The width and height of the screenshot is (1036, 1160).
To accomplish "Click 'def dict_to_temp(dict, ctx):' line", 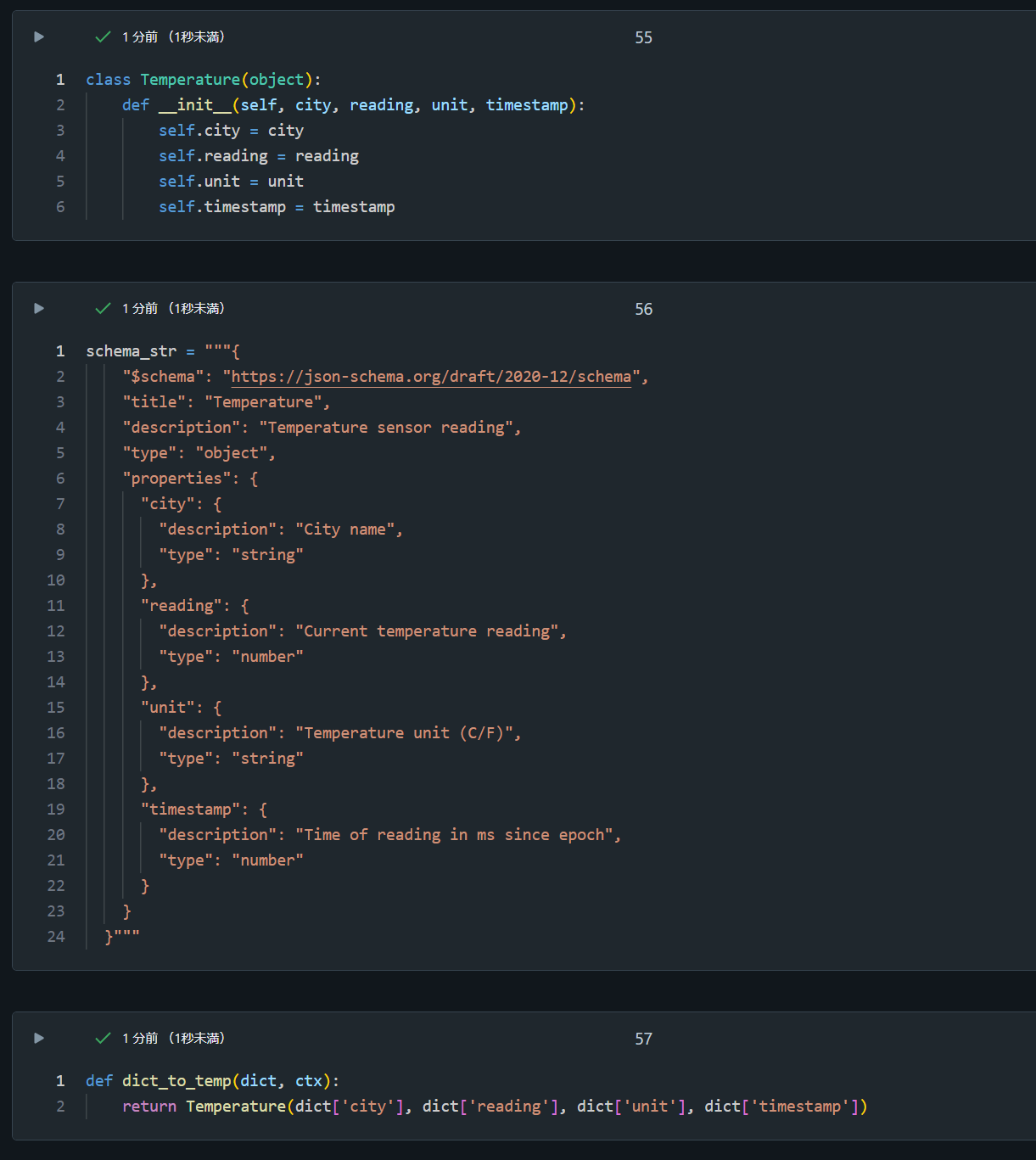I will coord(213,1081).
